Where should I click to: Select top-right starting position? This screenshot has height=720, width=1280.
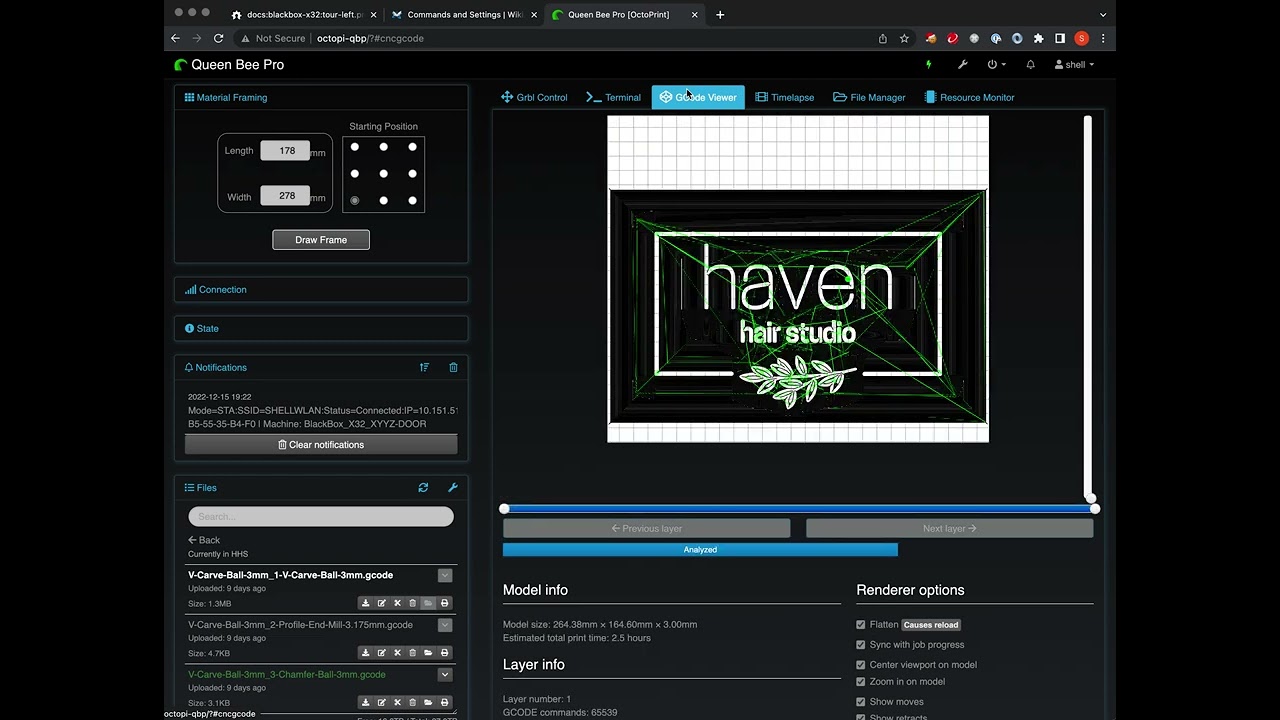coord(412,147)
